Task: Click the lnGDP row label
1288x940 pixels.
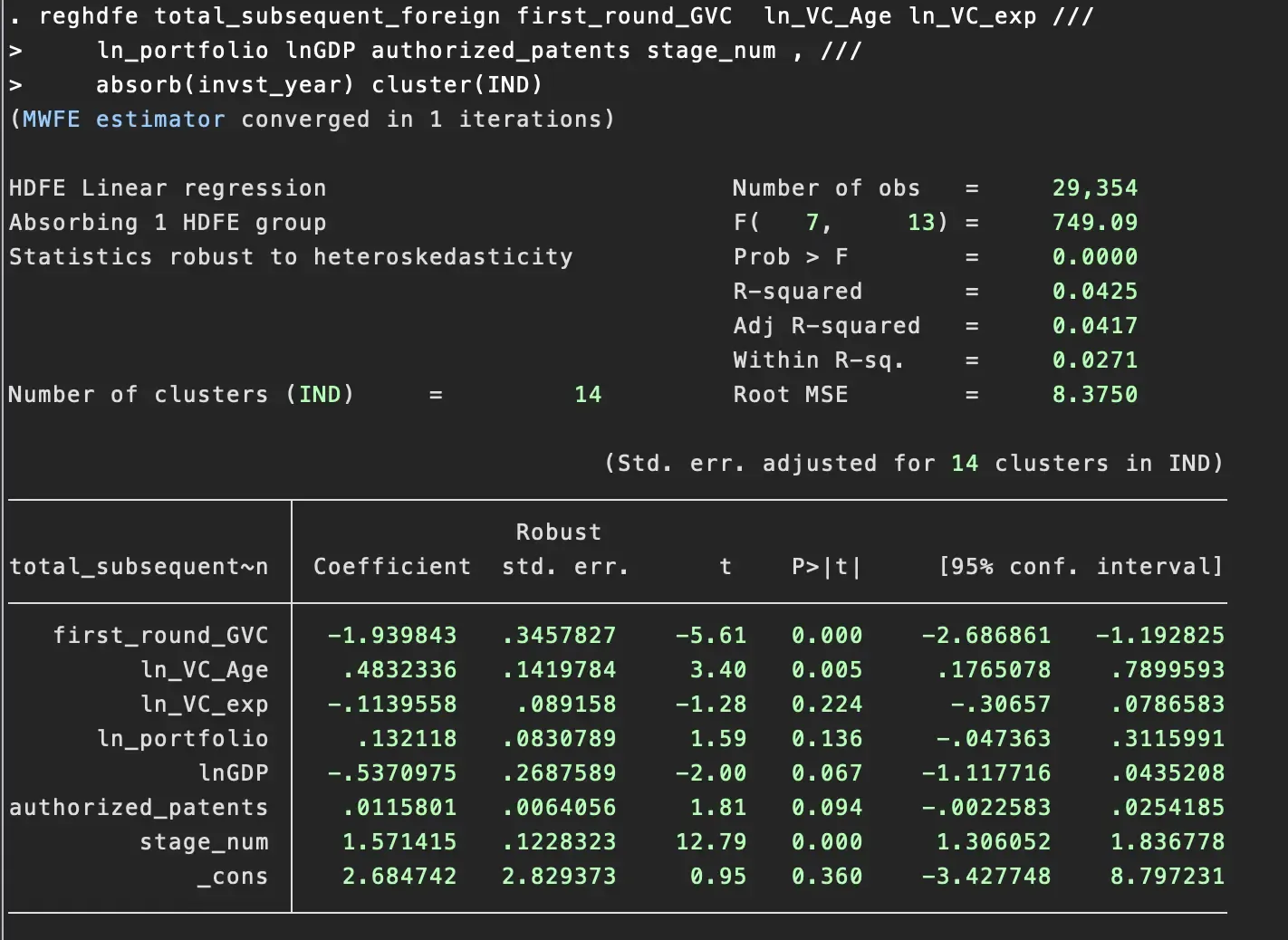Action: pyautogui.click(x=233, y=773)
